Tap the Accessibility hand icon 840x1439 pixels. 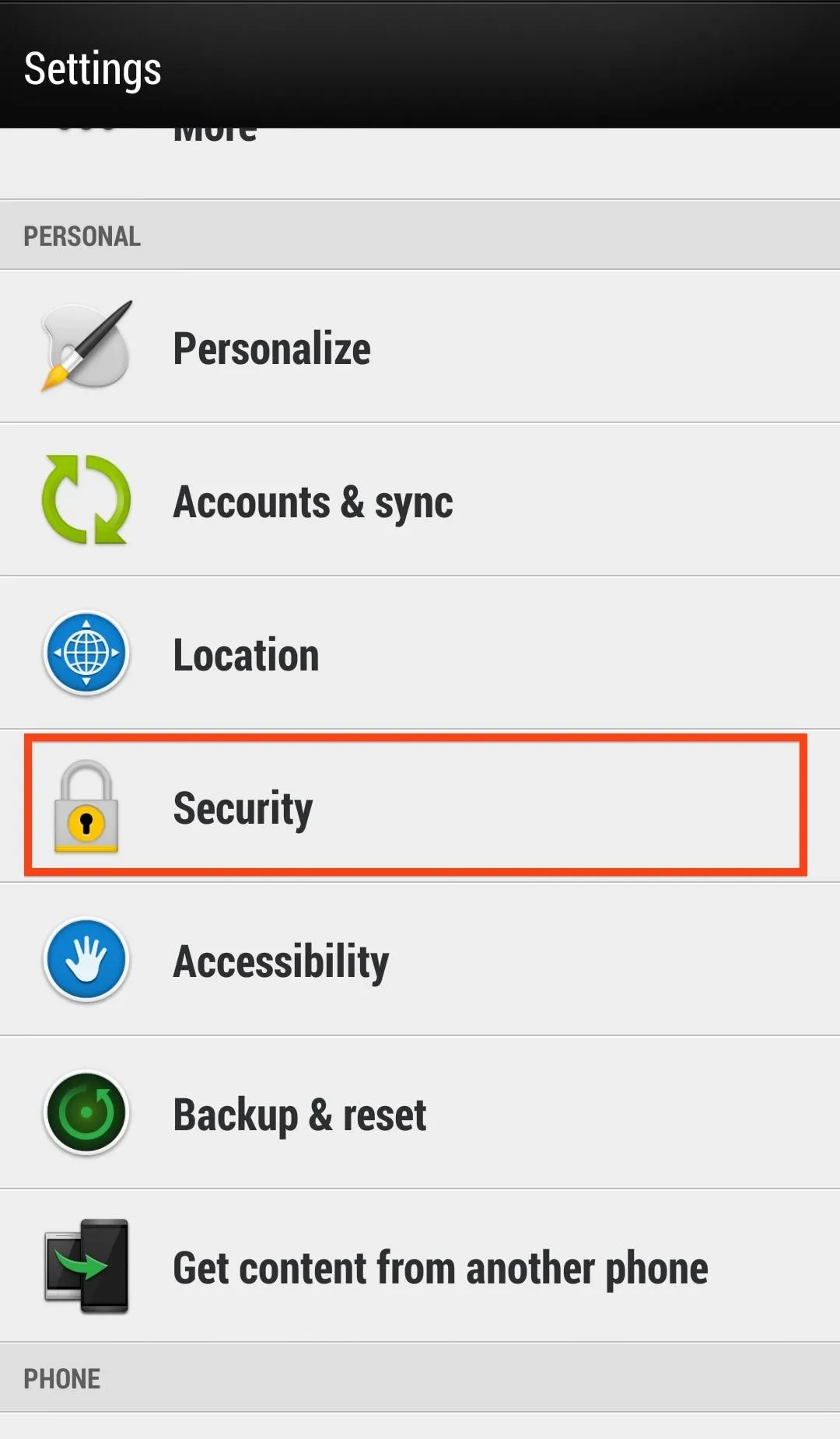[x=86, y=959]
